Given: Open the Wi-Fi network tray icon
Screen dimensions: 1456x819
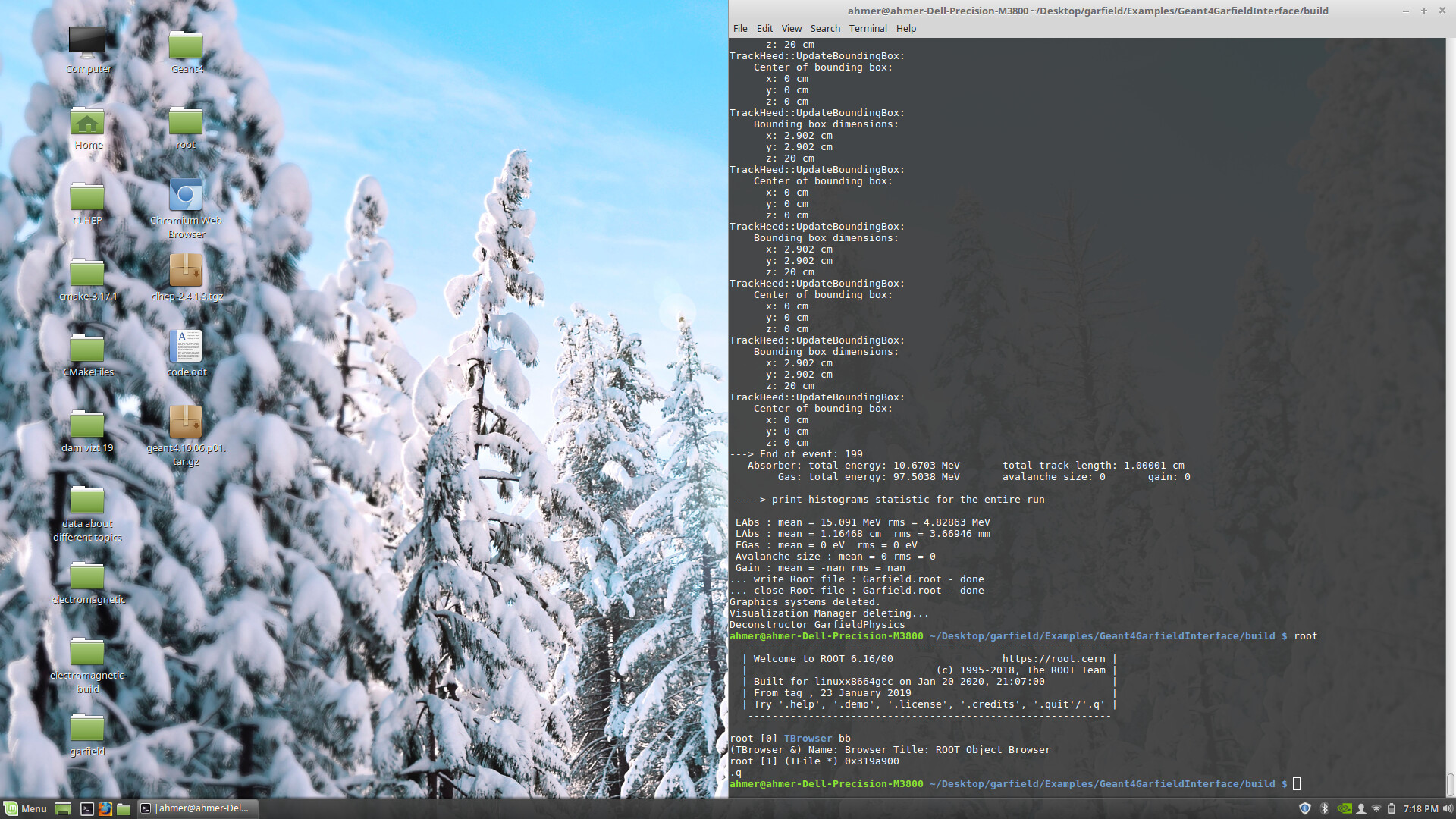Looking at the screenshot, I should pyautogui.click(x=1376, y=808).
